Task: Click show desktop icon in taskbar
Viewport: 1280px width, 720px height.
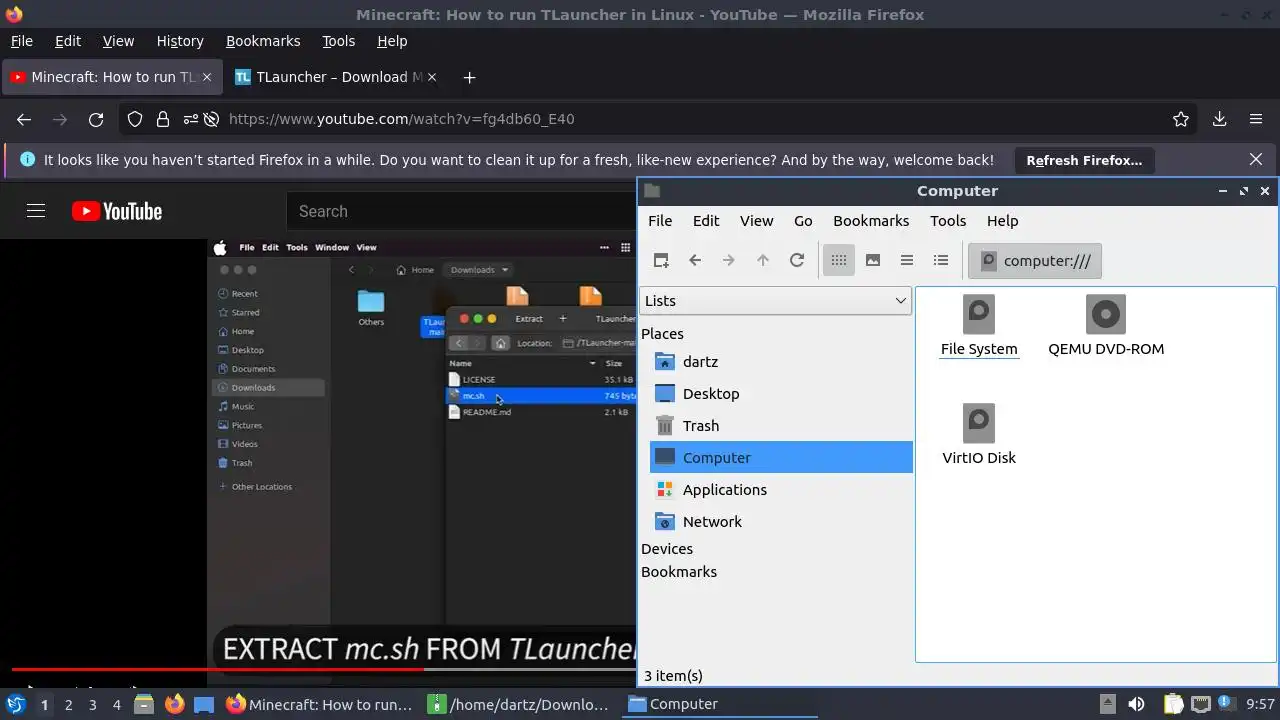Action: pyautogui.click(x=204, y=704)
